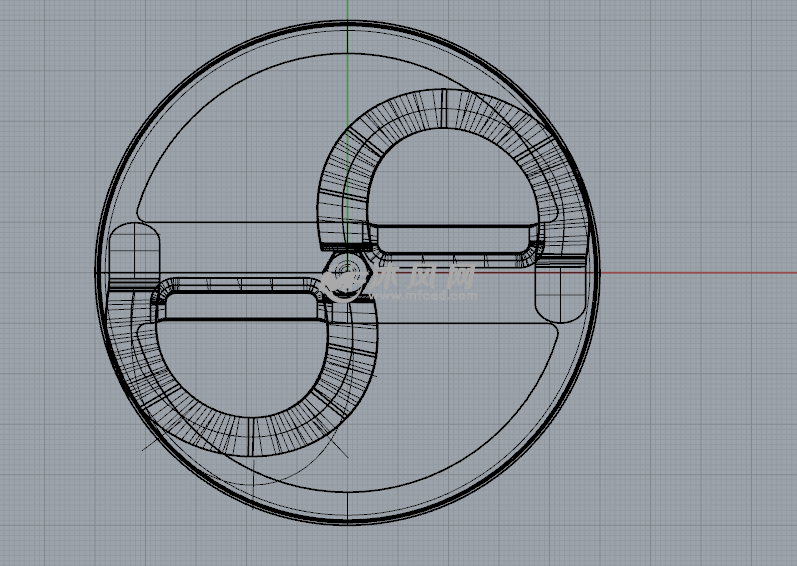This screenshot has width=797, height=566.
Task: Click the empty grid in the top-left corner
Action: coord(40,40)
